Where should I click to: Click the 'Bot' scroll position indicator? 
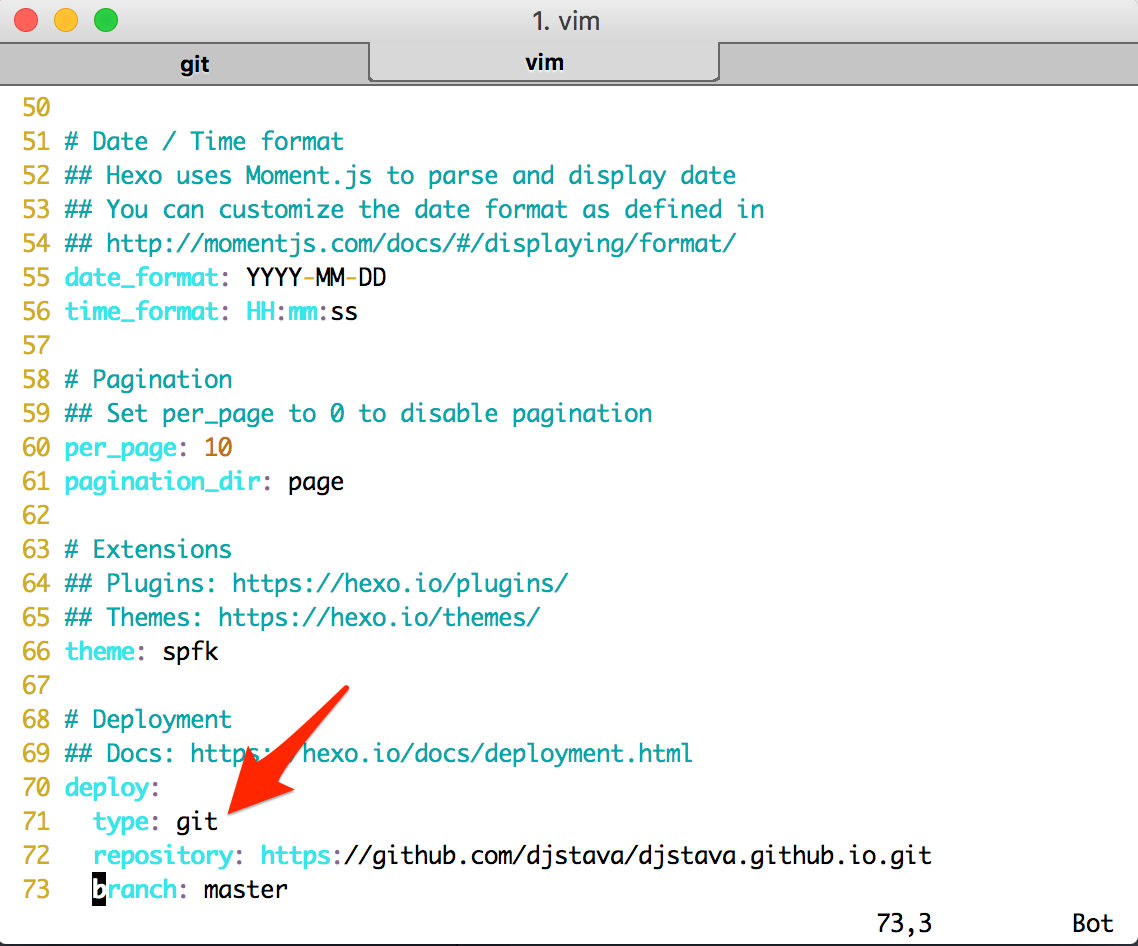coord(1092,923)
